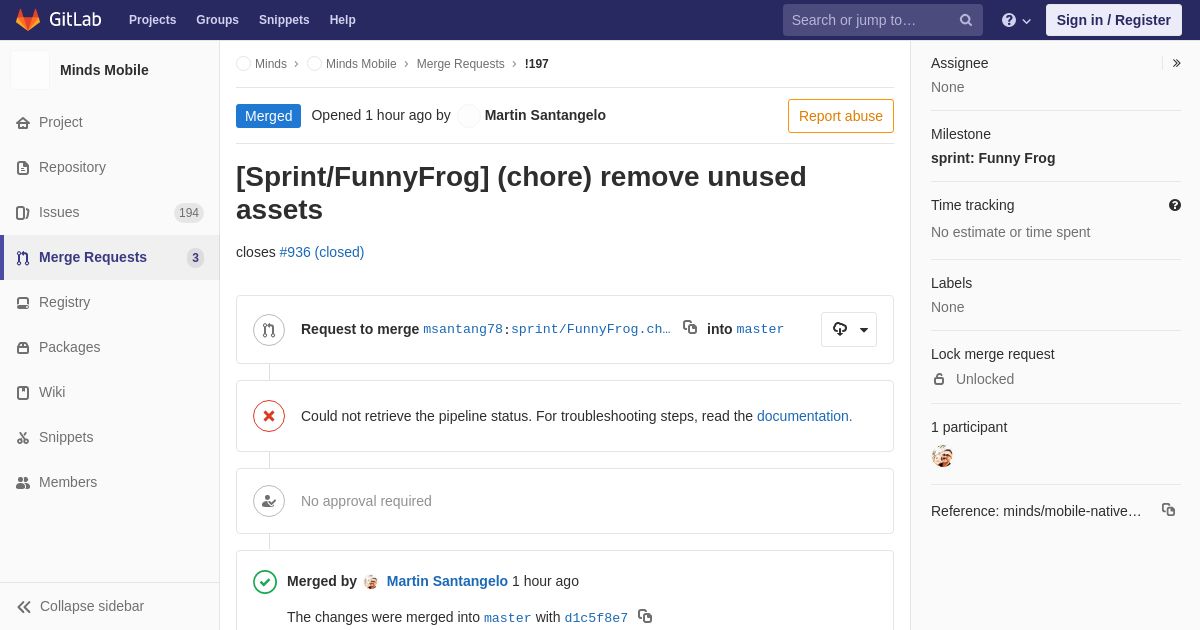Click the GitLab fox logo
This screenshot has height=630, width=1200.
[28, 20]
